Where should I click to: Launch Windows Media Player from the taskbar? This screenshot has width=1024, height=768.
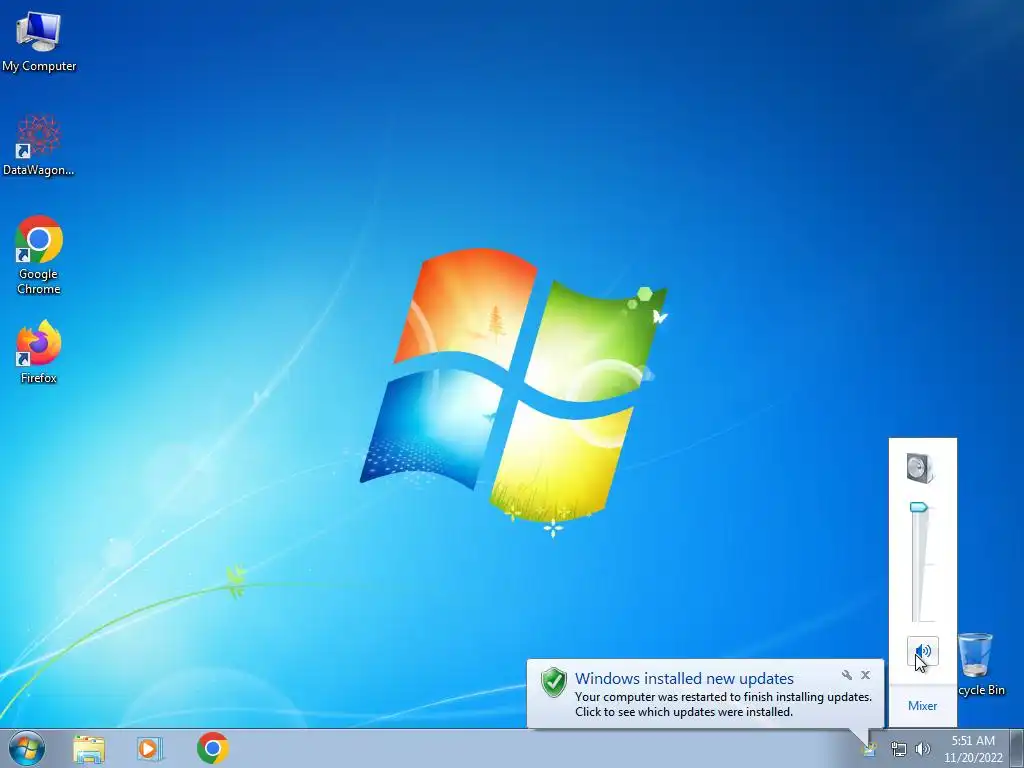[x=150, y=748]
